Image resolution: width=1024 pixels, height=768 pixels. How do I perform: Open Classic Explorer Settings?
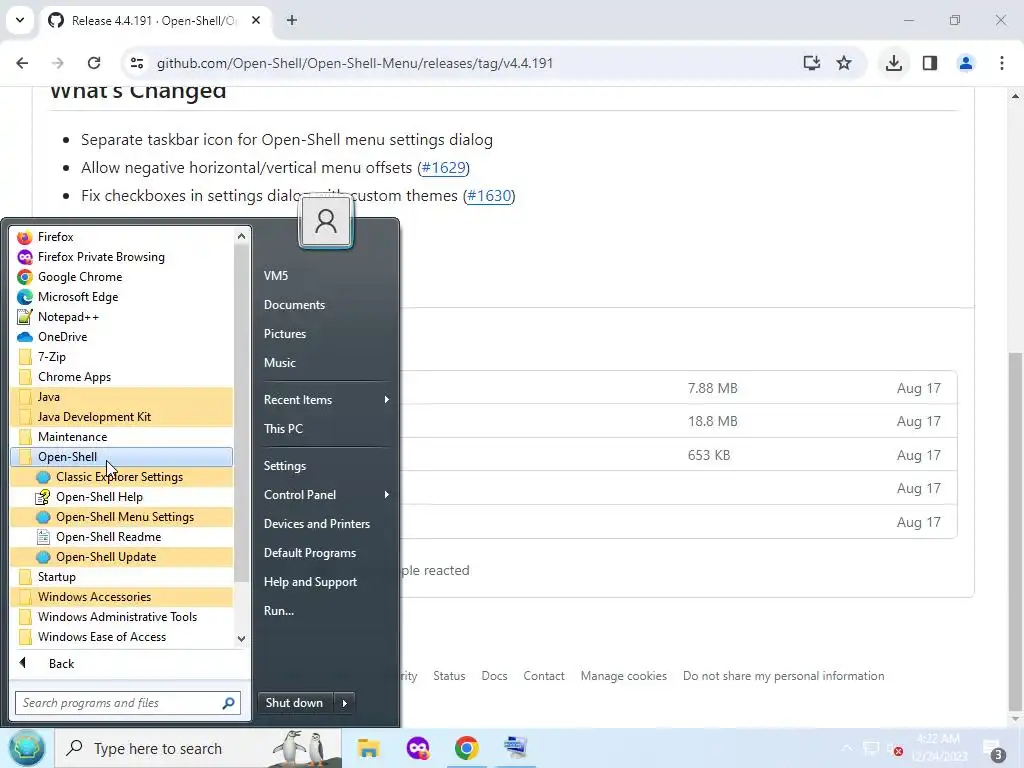pyautogui.click(x=121, y=477)
